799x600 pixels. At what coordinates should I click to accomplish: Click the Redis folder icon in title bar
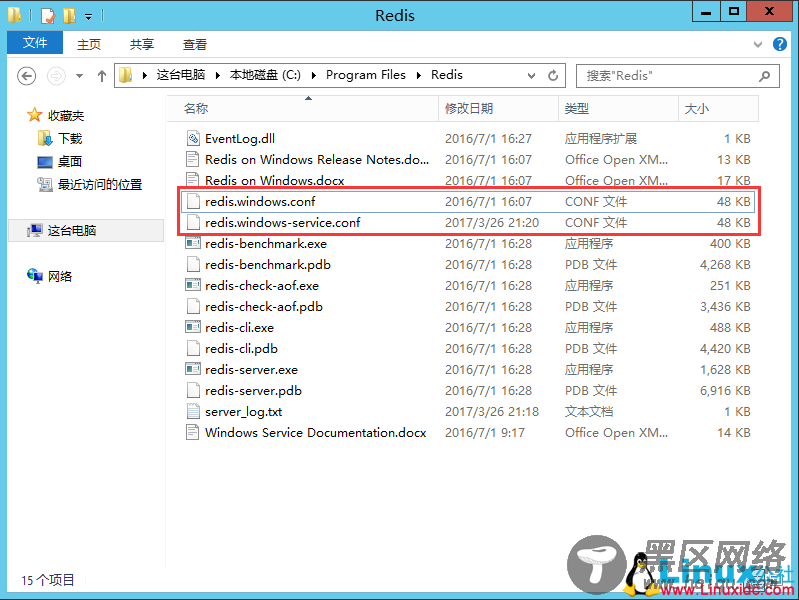pos(14,16)
